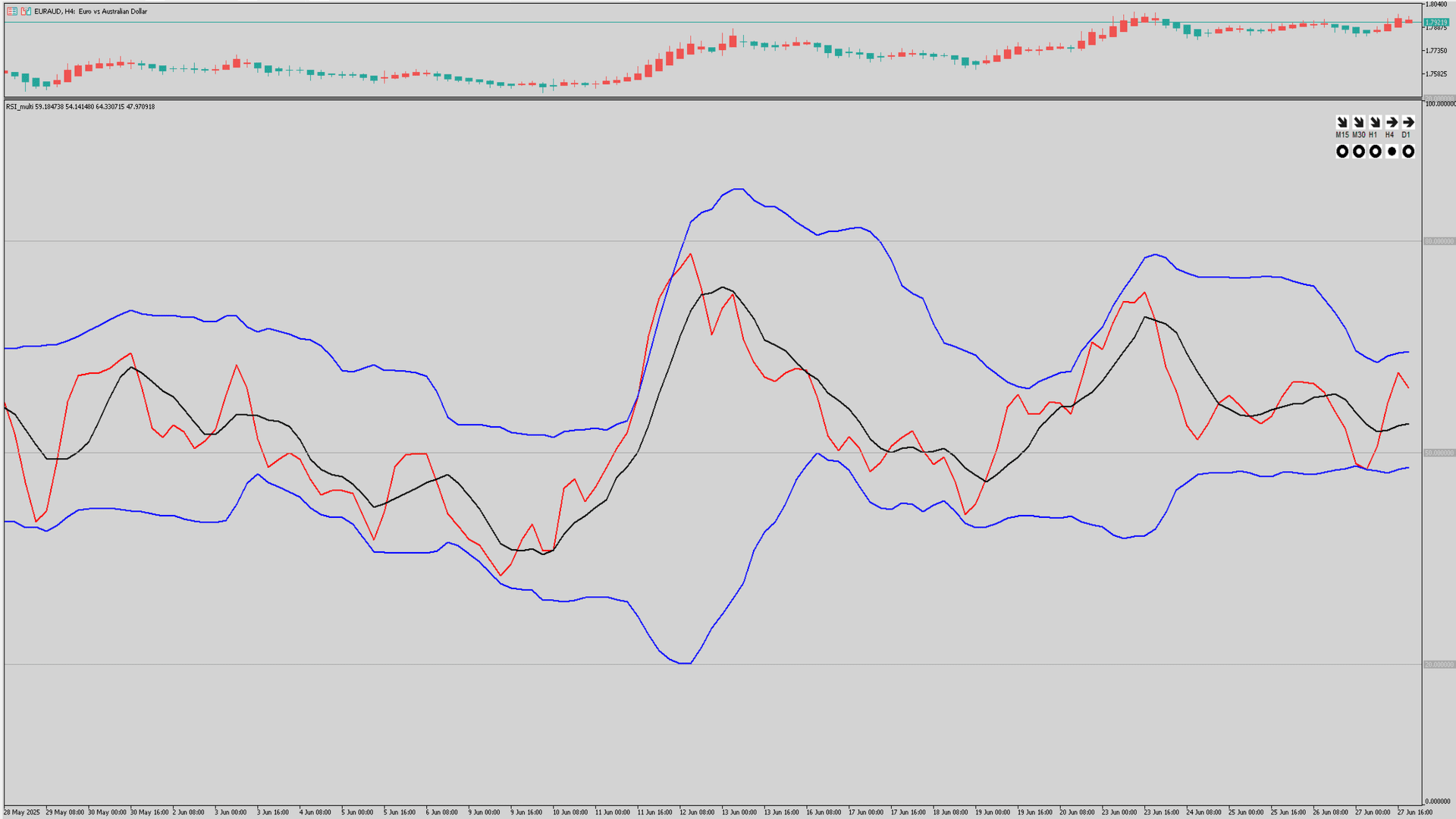Select the H1 timeframe circle
The image size is (1456, 819).
pyautogui.click(x=1375, y=152)
